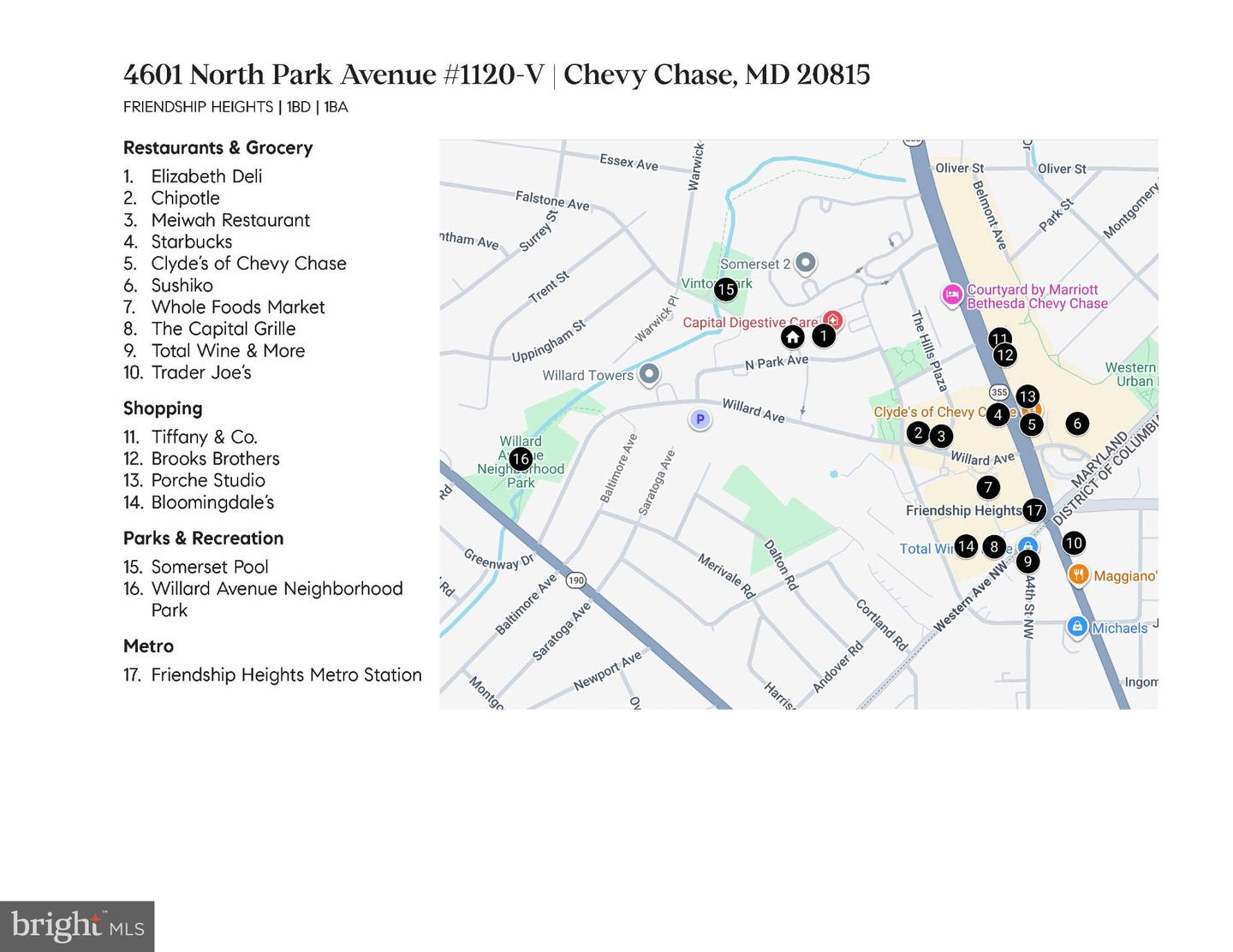Click 'Porche Studio' list entry

[x=208, y=481]
